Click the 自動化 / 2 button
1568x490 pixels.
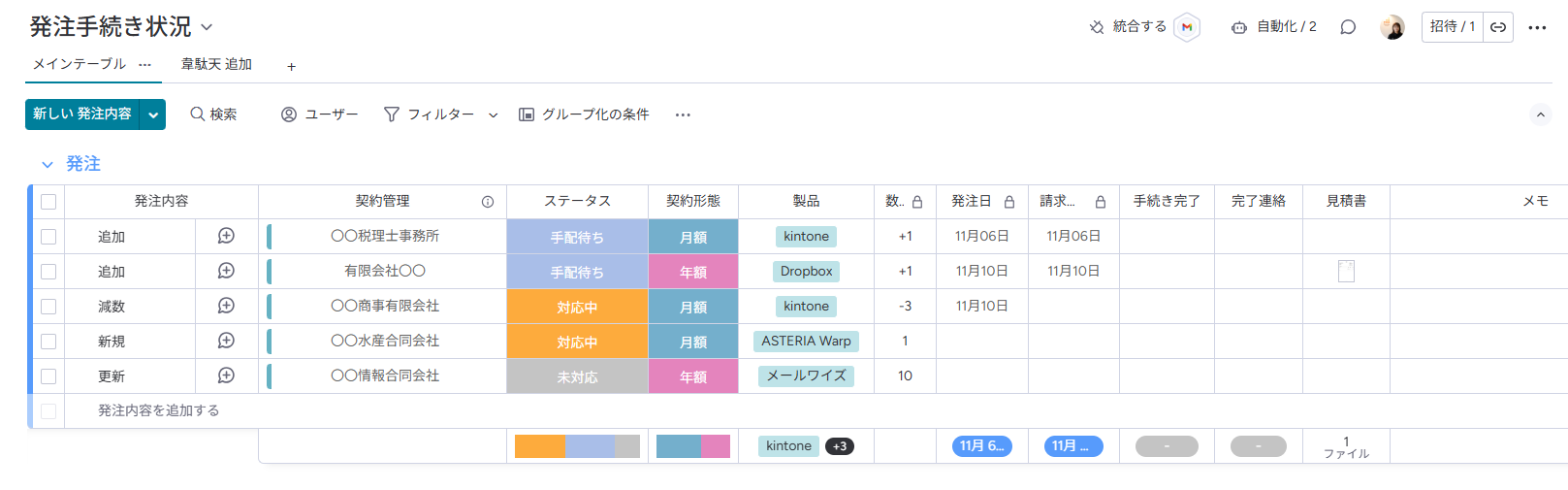coord(1274,27)
